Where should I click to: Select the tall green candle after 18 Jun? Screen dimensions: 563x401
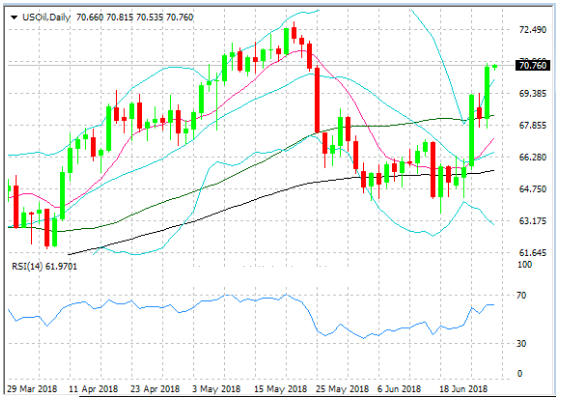[x=471, y=130]
